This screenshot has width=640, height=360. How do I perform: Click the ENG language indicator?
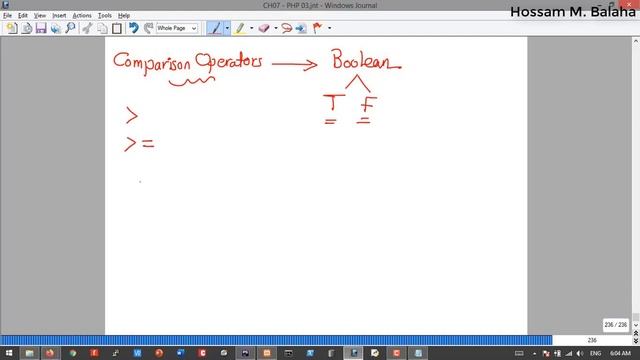(x=595, y=353)
